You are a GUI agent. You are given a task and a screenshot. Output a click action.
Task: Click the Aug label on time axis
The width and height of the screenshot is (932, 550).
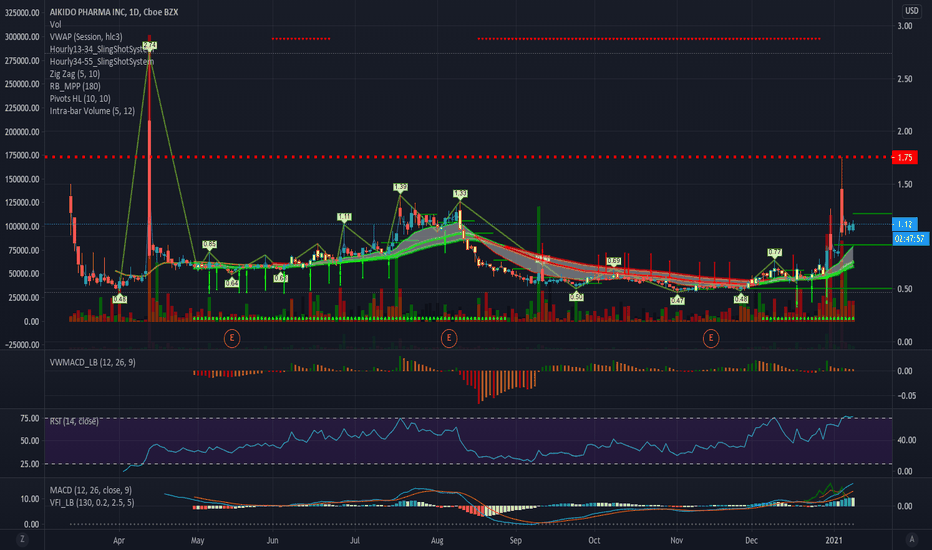437,540
